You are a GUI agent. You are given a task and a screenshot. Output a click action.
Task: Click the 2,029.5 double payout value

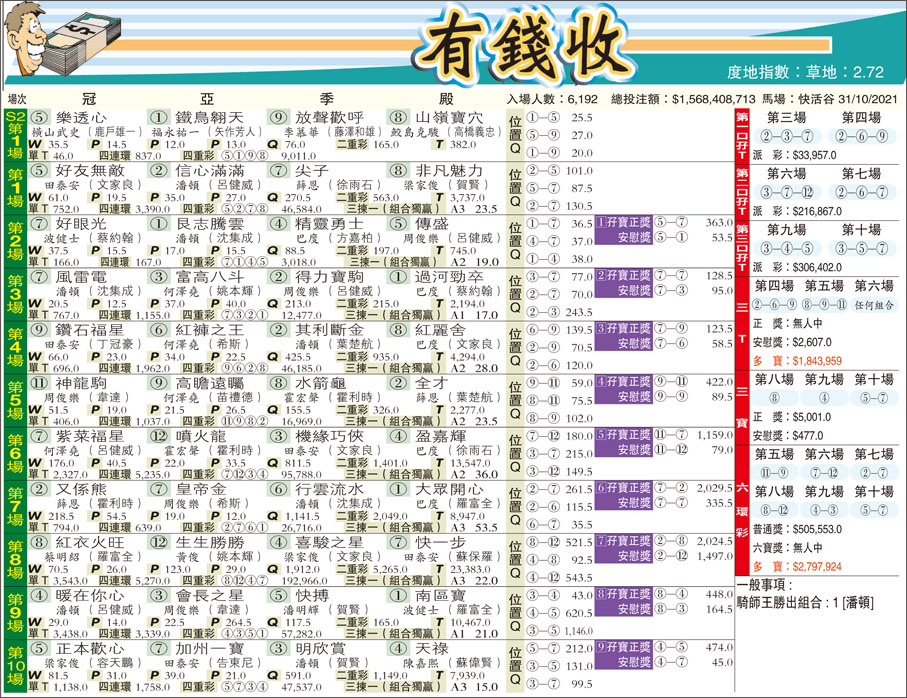point(714,489)
